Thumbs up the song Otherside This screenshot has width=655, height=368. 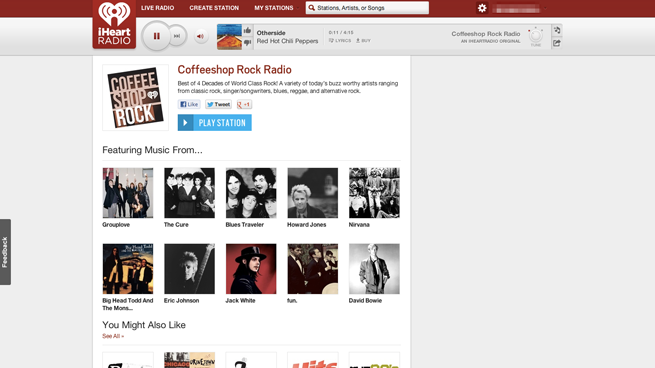[x=247, y=30]
